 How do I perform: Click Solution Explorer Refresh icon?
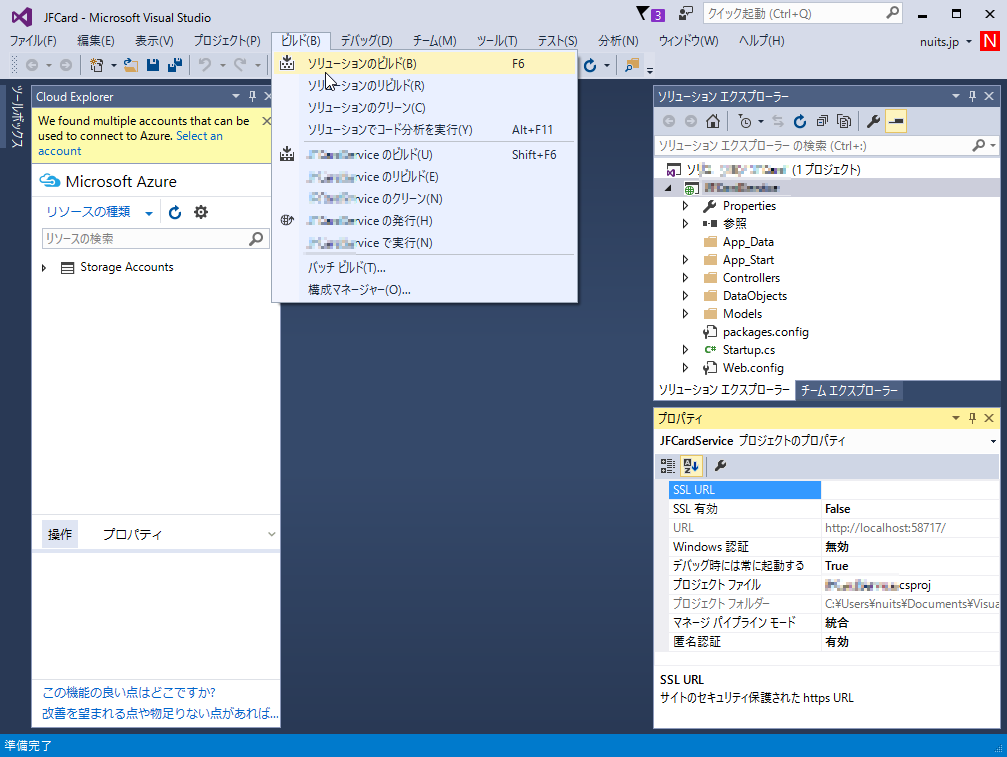[800, 121]
